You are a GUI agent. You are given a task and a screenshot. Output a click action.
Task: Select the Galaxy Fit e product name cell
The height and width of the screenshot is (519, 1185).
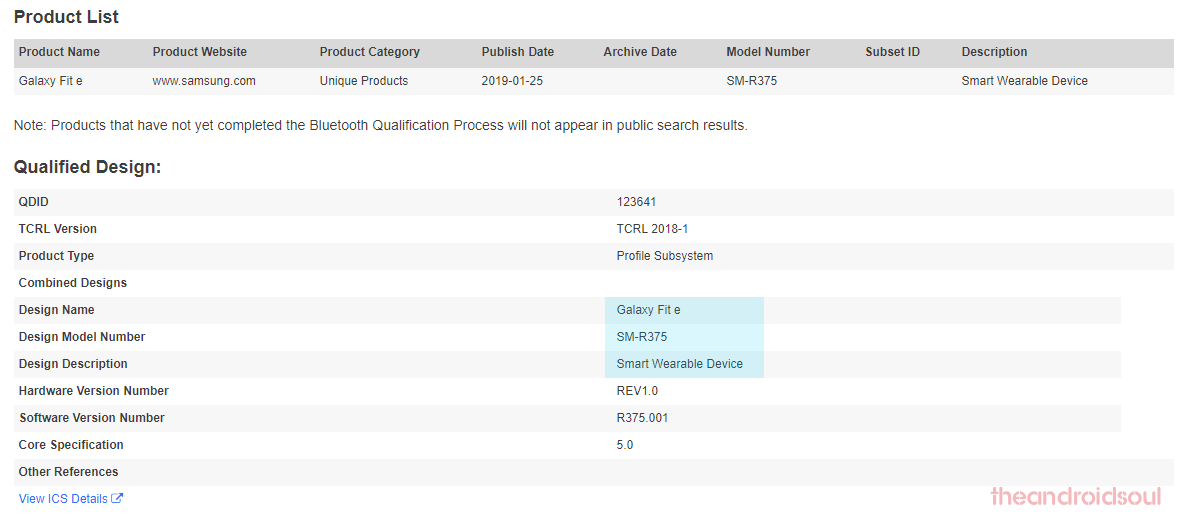[x=50, y=81]
